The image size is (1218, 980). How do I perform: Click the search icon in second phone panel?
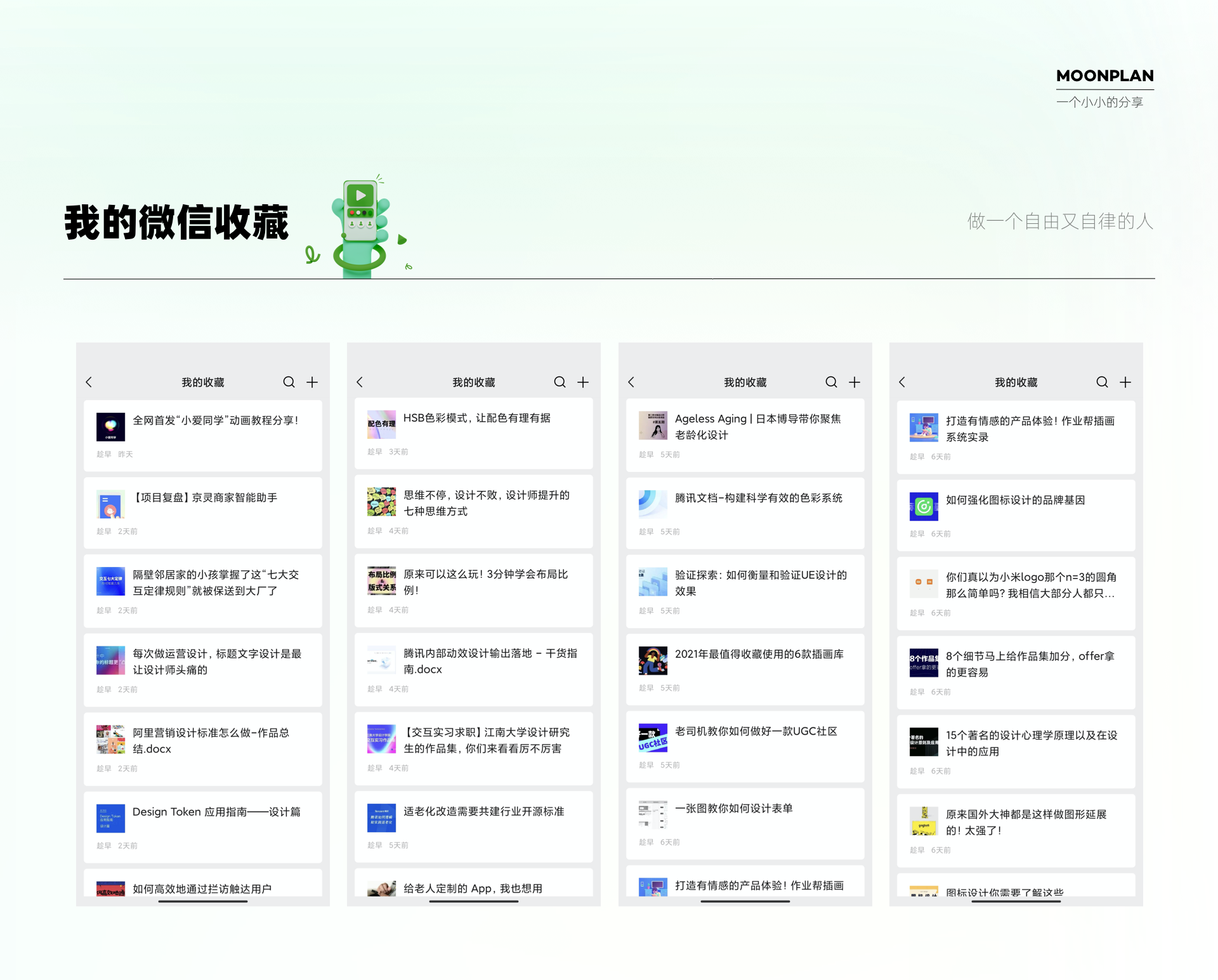pos(560,382)
